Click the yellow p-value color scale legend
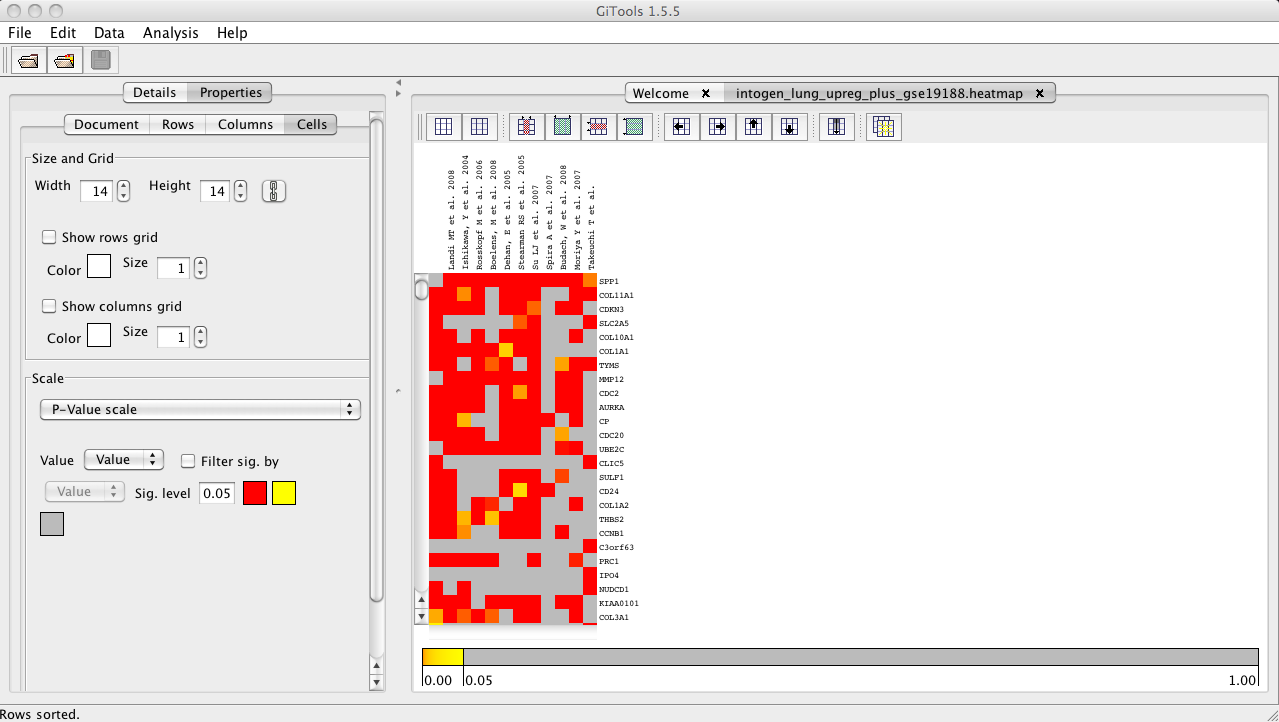The height and width of the screenshot is (722, 1279). [x=442, y=657]
